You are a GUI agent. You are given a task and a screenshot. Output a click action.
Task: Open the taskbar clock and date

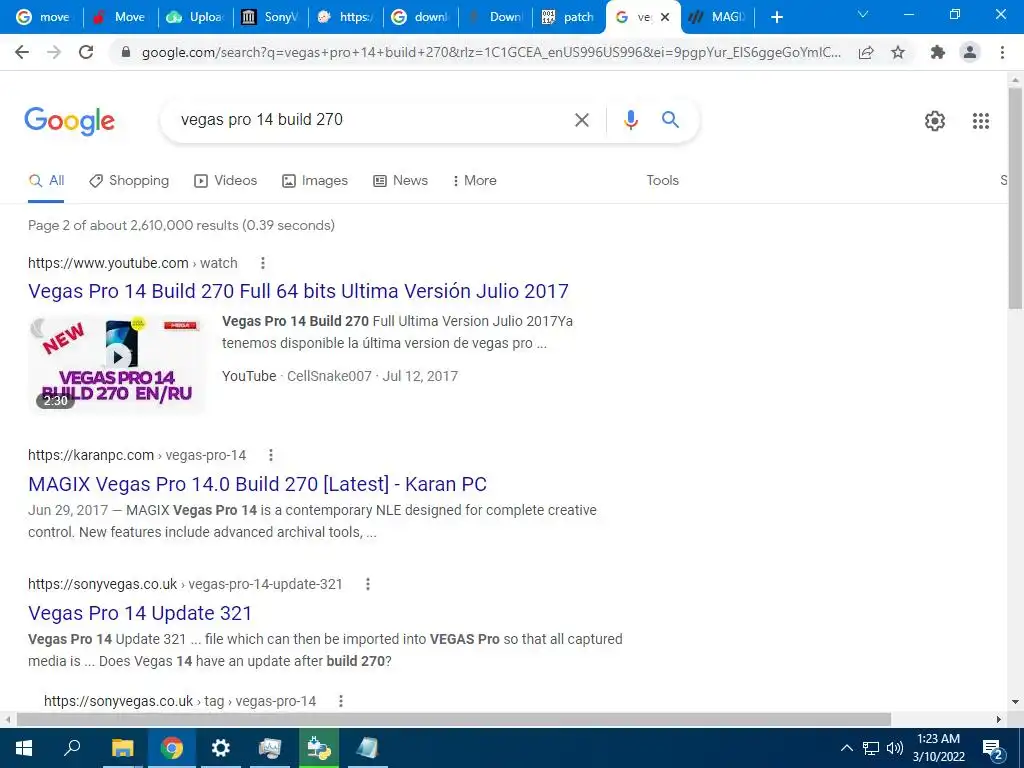938,748
